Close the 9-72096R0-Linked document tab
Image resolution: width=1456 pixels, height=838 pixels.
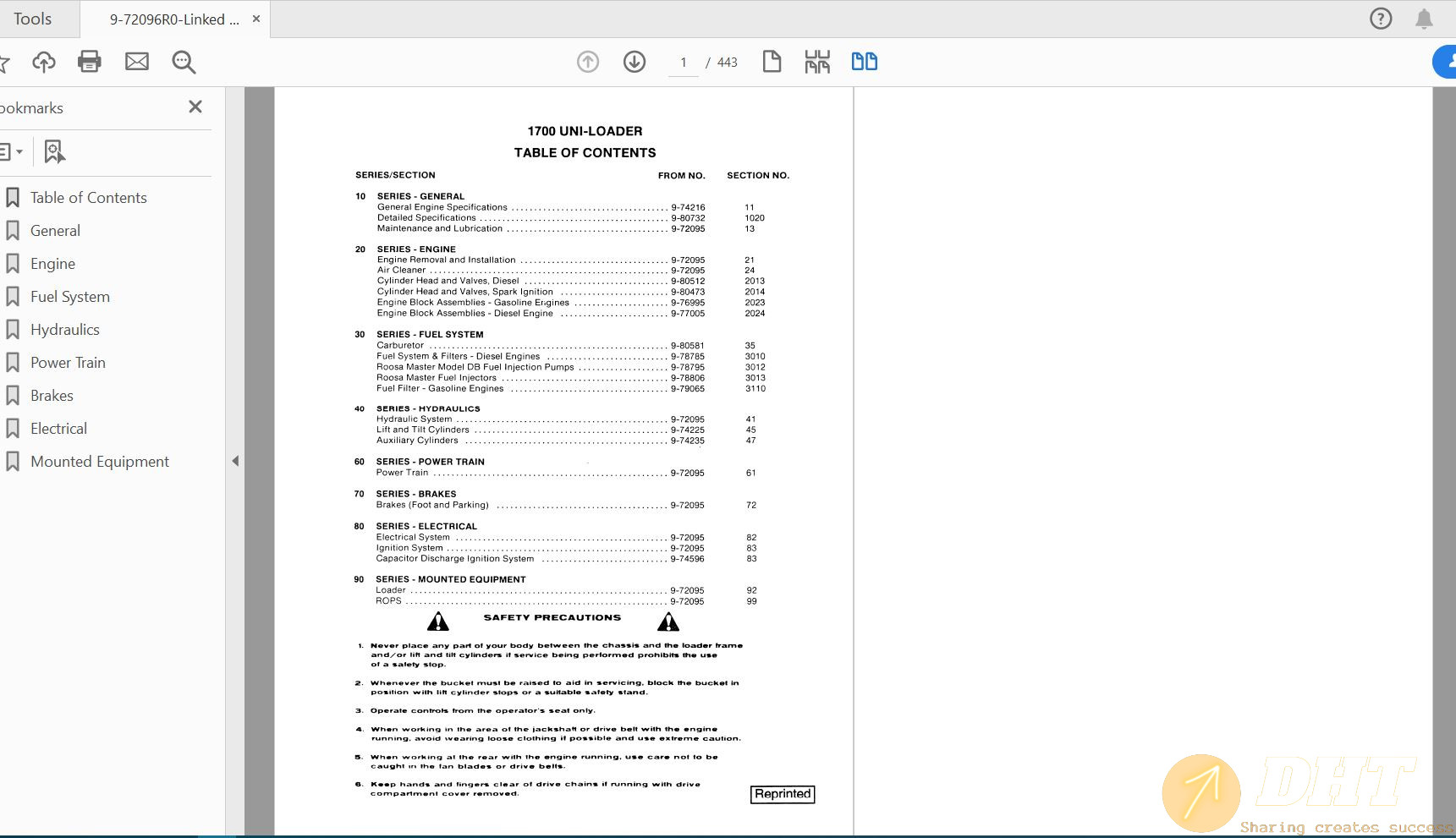256,19
